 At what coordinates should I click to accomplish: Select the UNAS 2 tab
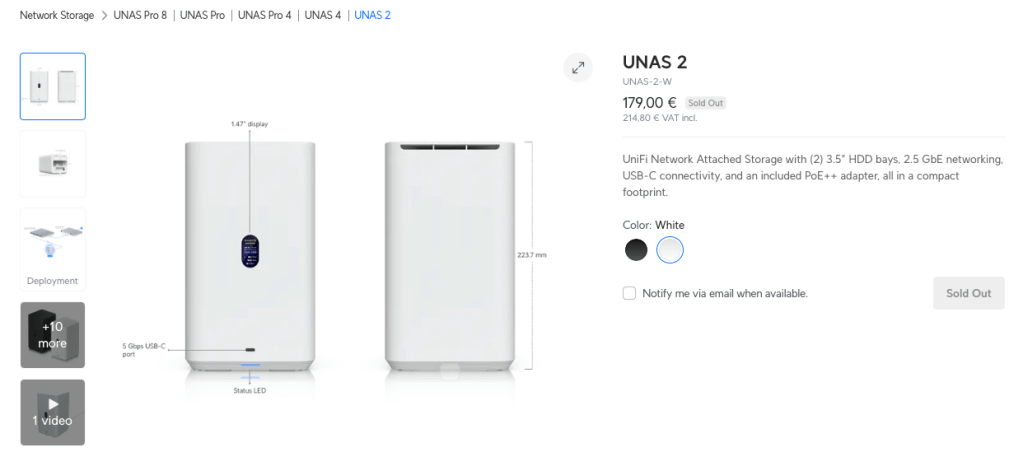point(372,15)
